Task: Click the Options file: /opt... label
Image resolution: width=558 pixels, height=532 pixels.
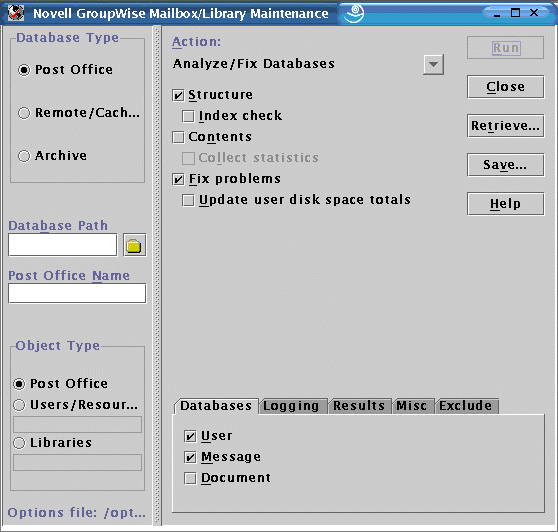Action: point(77,513)
